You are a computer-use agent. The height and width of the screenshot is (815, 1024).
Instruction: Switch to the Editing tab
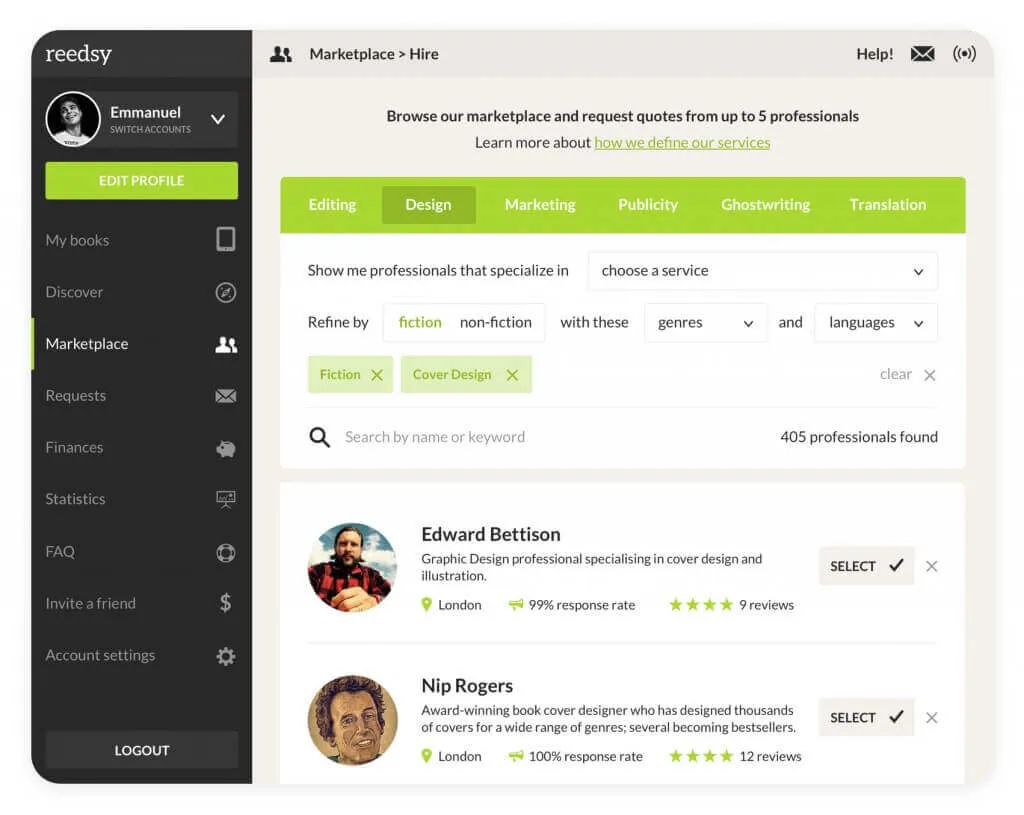point(332,205)
